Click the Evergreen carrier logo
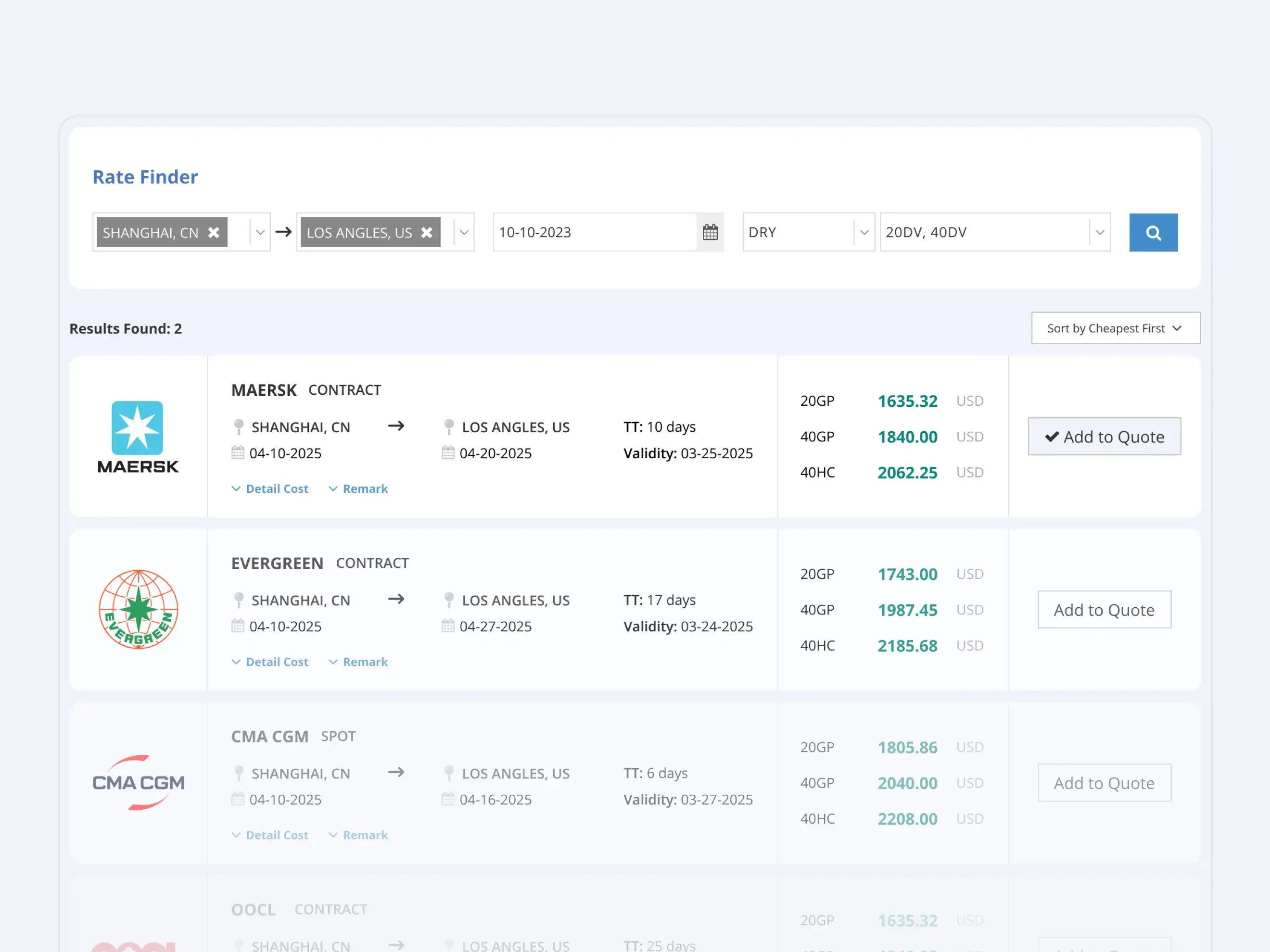The image size is (1270, 952). (138, 610)
